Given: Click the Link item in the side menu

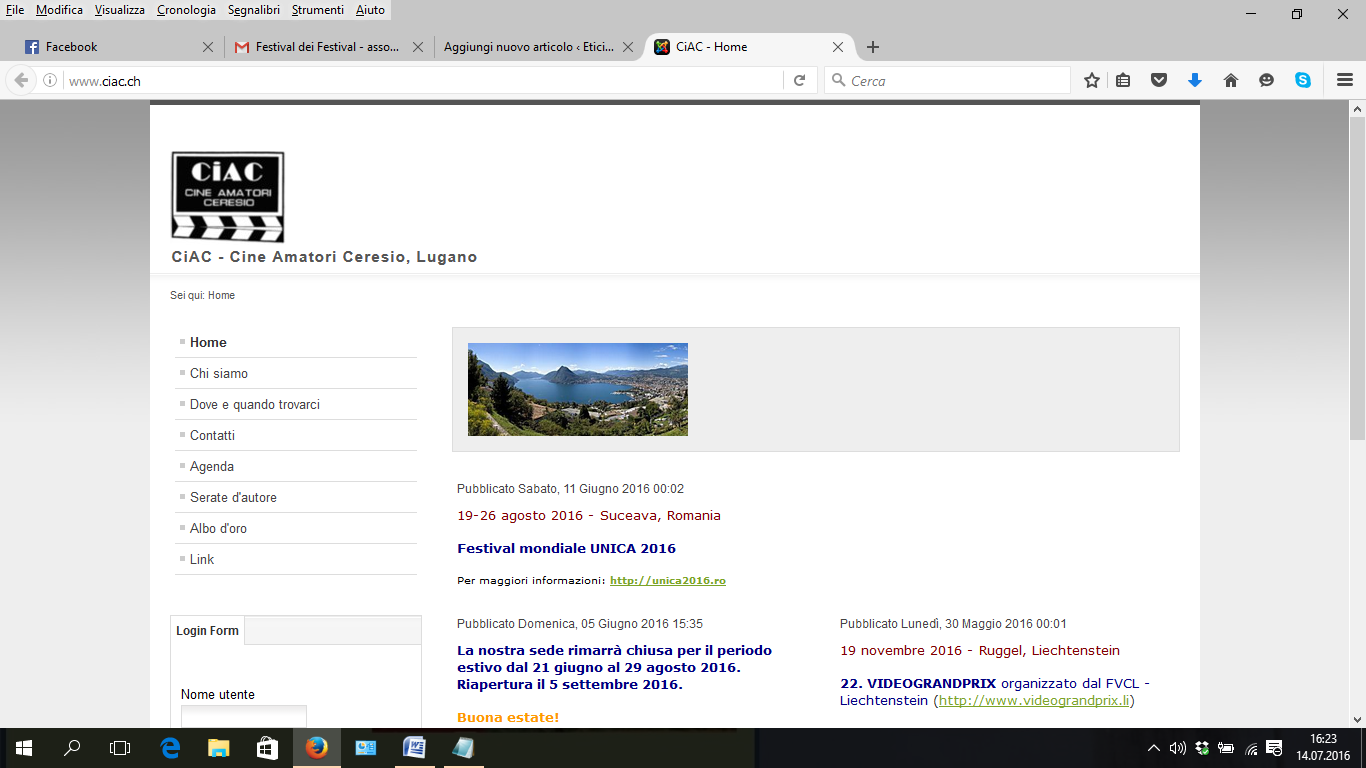Looking at the screenshot, I should (202, 559).
